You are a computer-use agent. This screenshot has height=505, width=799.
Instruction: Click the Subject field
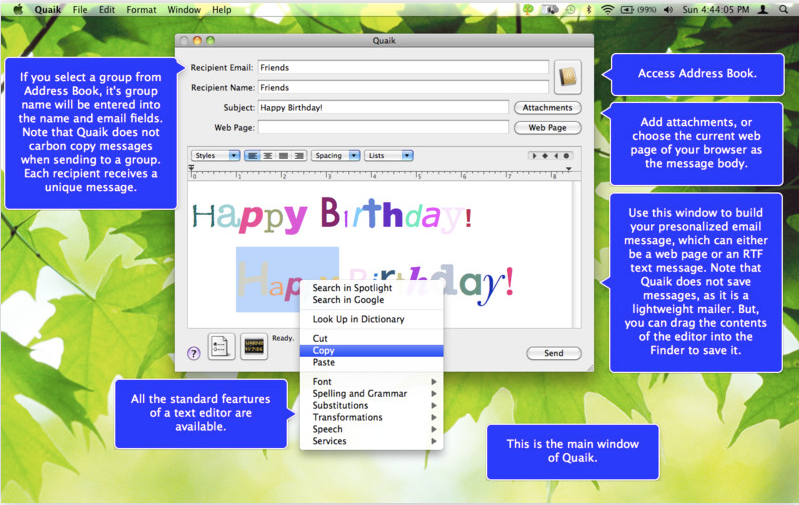[x=383, y=108]
